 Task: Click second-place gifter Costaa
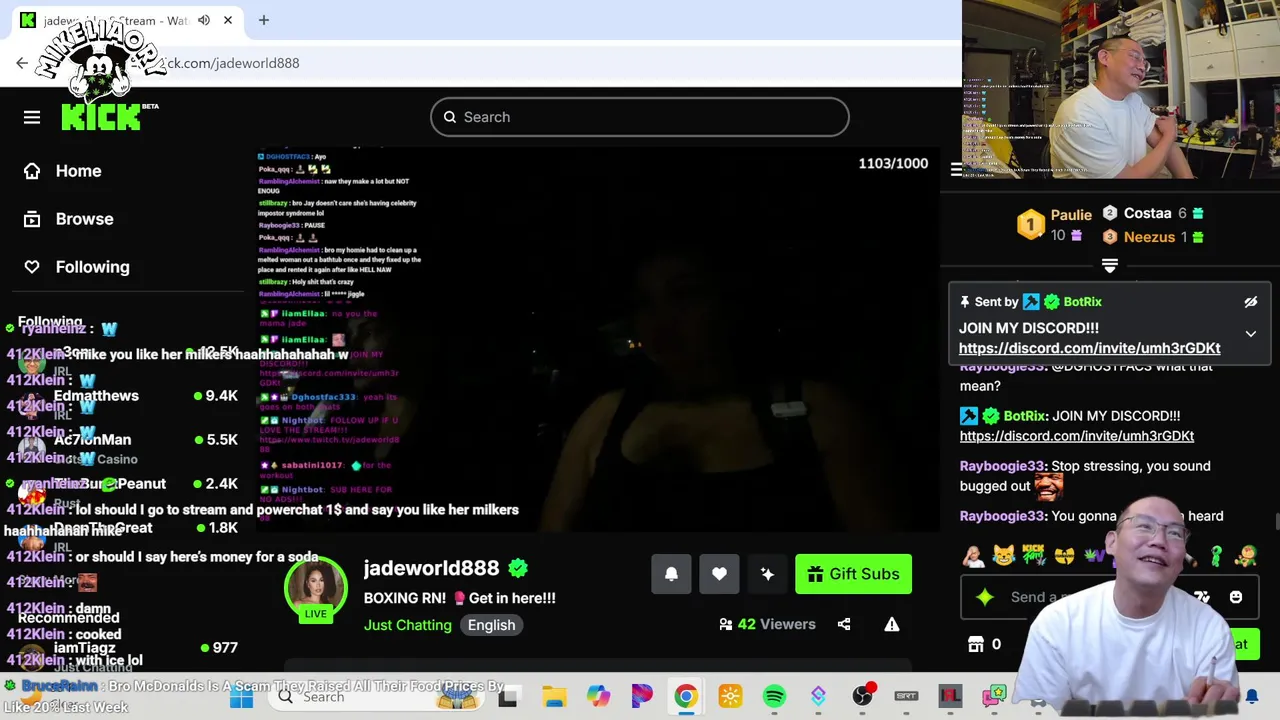pyautogui.click(x=1147, y=213)
